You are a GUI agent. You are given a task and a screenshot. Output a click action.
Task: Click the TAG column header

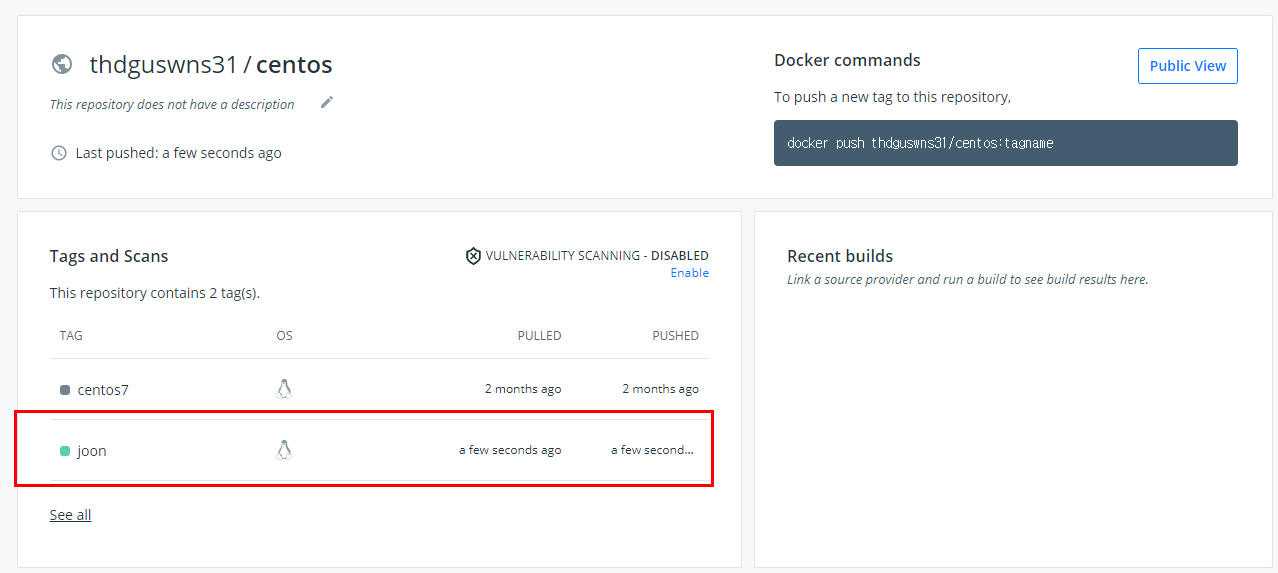pyautogui.click(x=71, y=335)
